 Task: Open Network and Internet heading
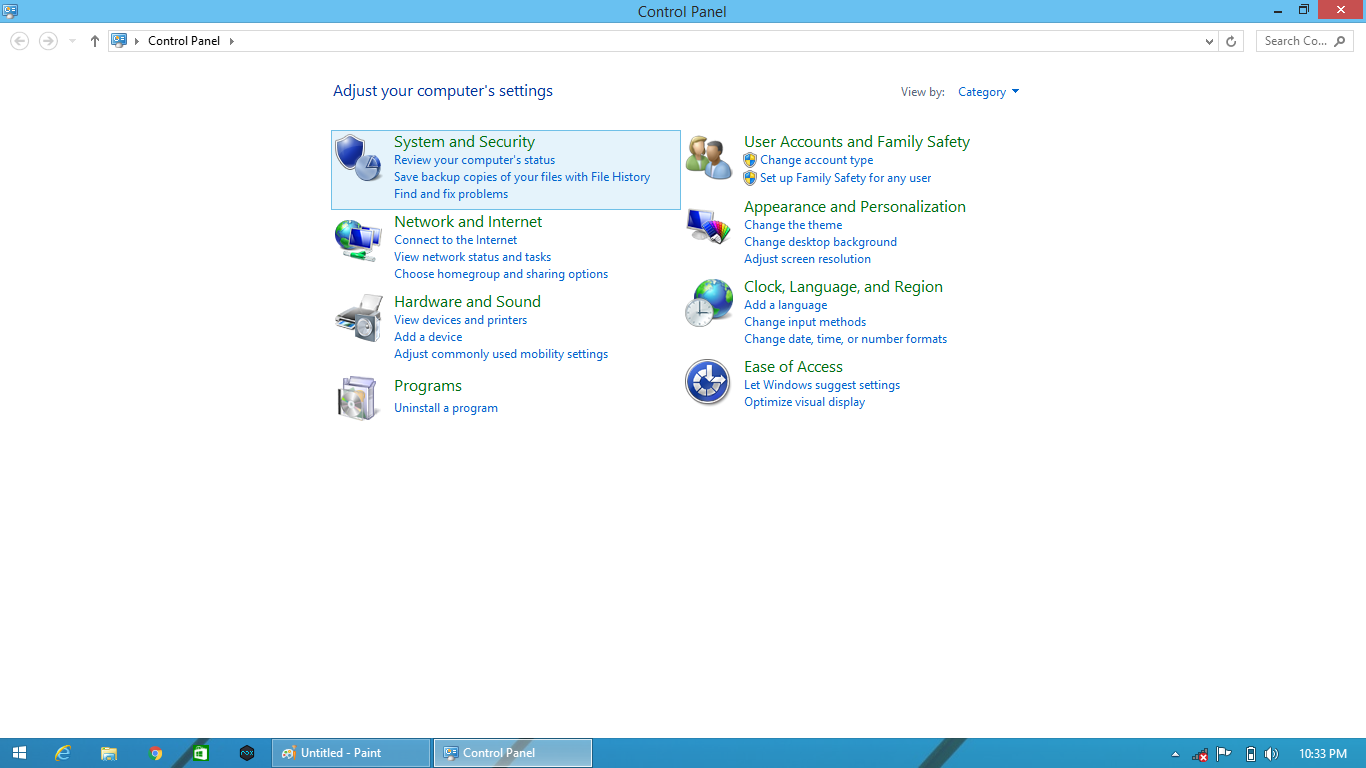tap(468, 222)
